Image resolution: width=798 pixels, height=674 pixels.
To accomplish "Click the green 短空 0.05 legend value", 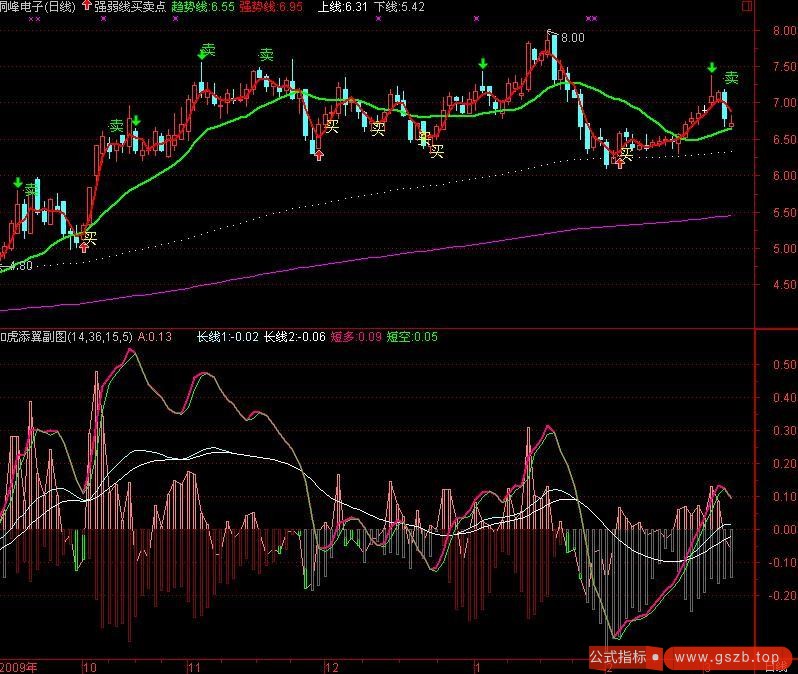I will pyautogui.click(x=412, y=337).
